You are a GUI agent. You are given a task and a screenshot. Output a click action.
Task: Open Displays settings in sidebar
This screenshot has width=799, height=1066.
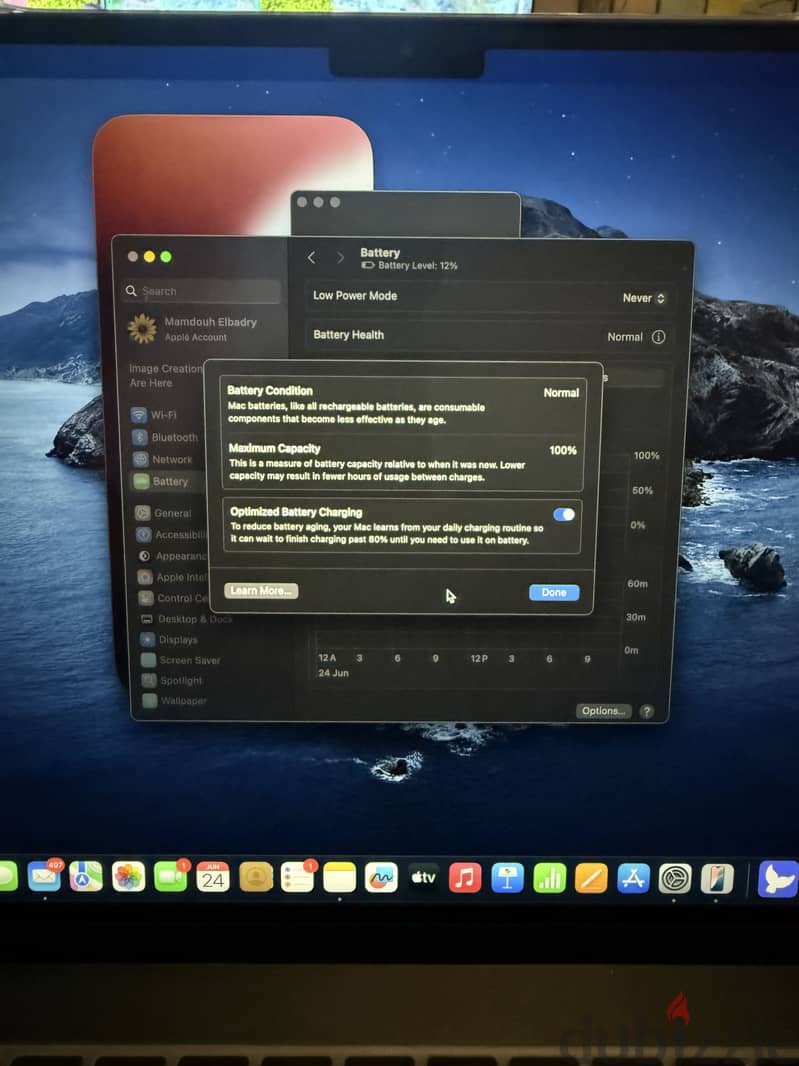[x=169, y=640]
